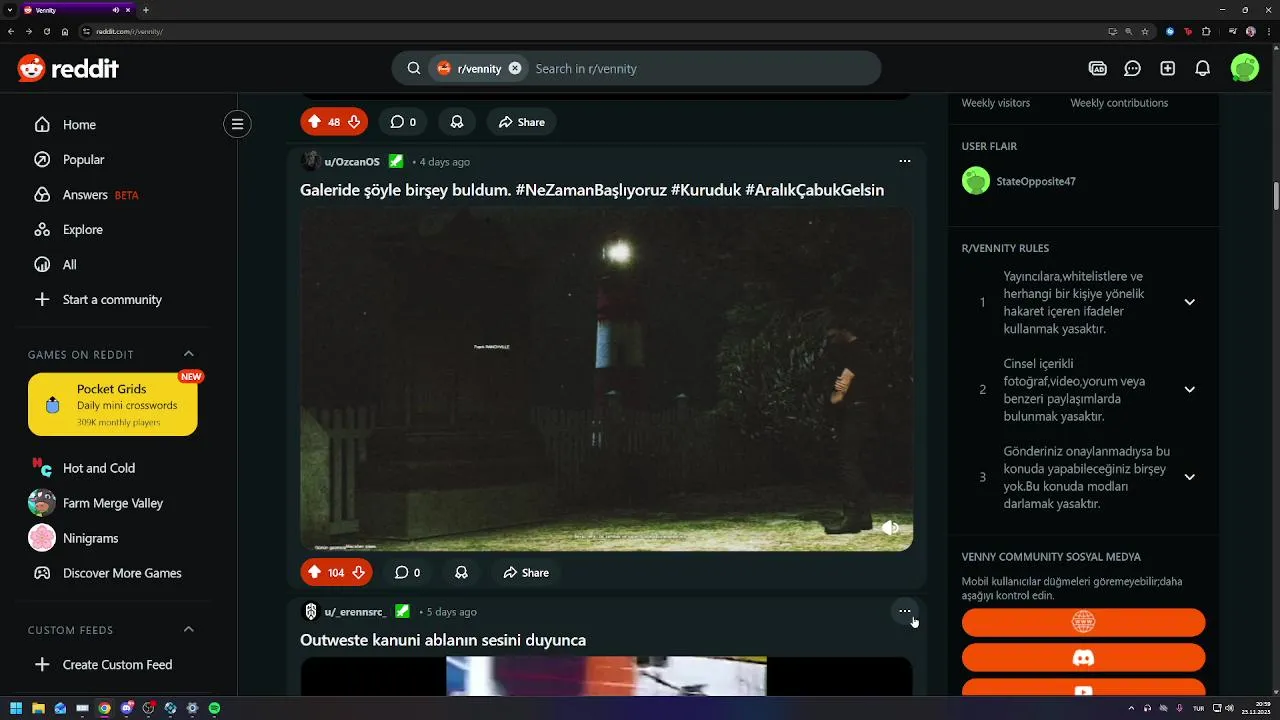Click the magnifier search icon
Viewport: 1280px width, 720px height.
coord(413,68)
